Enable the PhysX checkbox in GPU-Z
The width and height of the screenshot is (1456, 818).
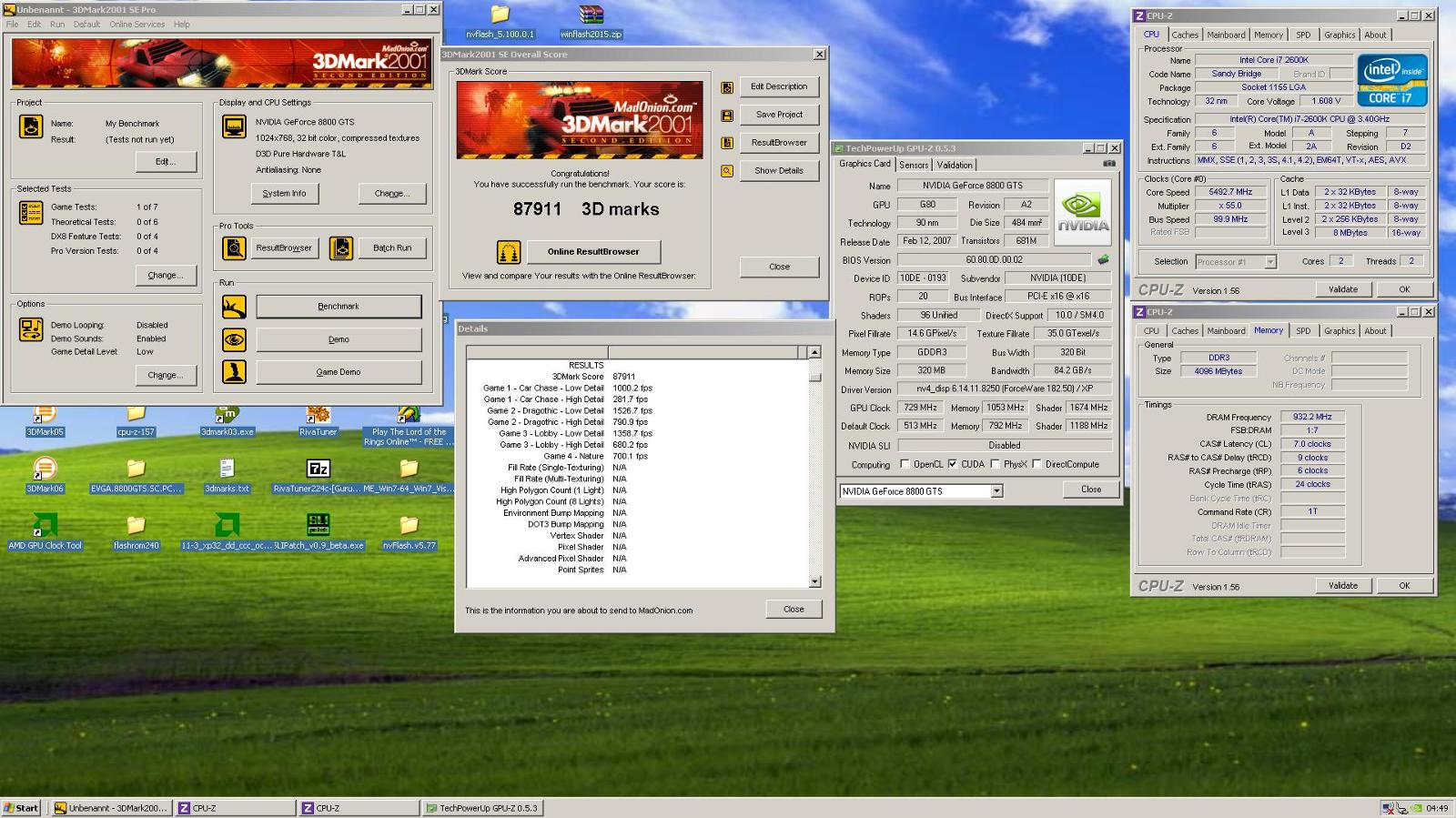[x=995, y=464]
